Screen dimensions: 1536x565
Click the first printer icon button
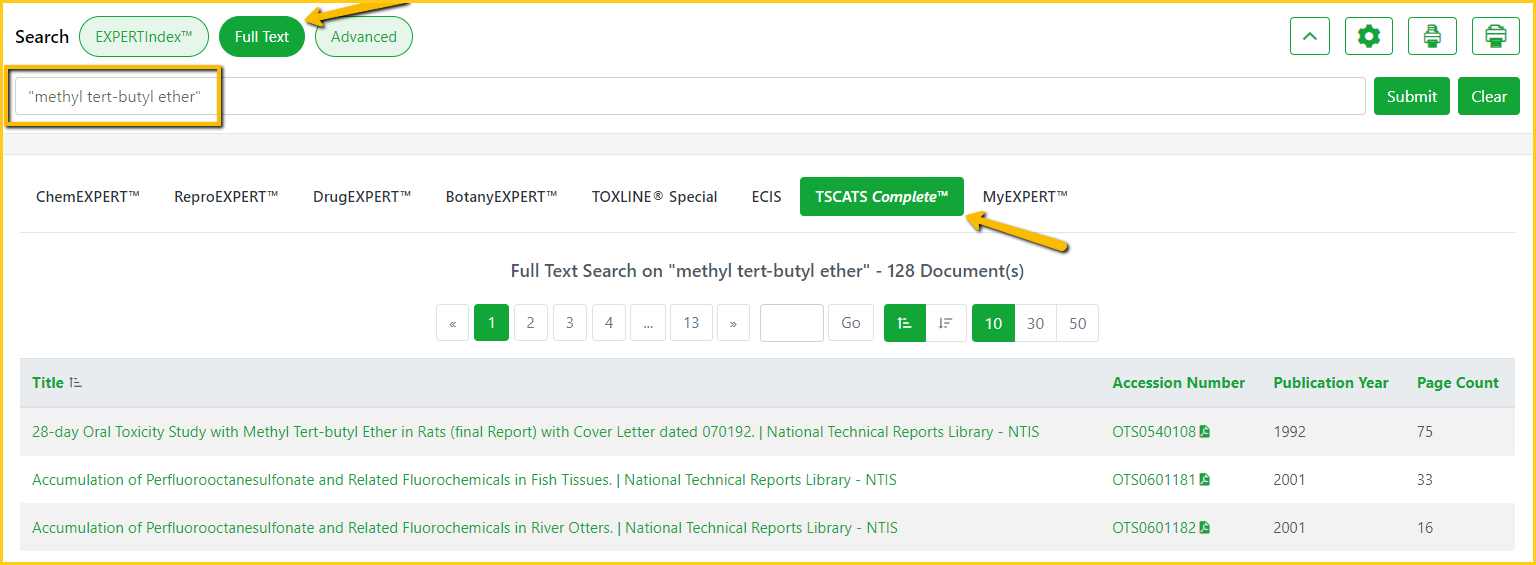(1432, 37)
